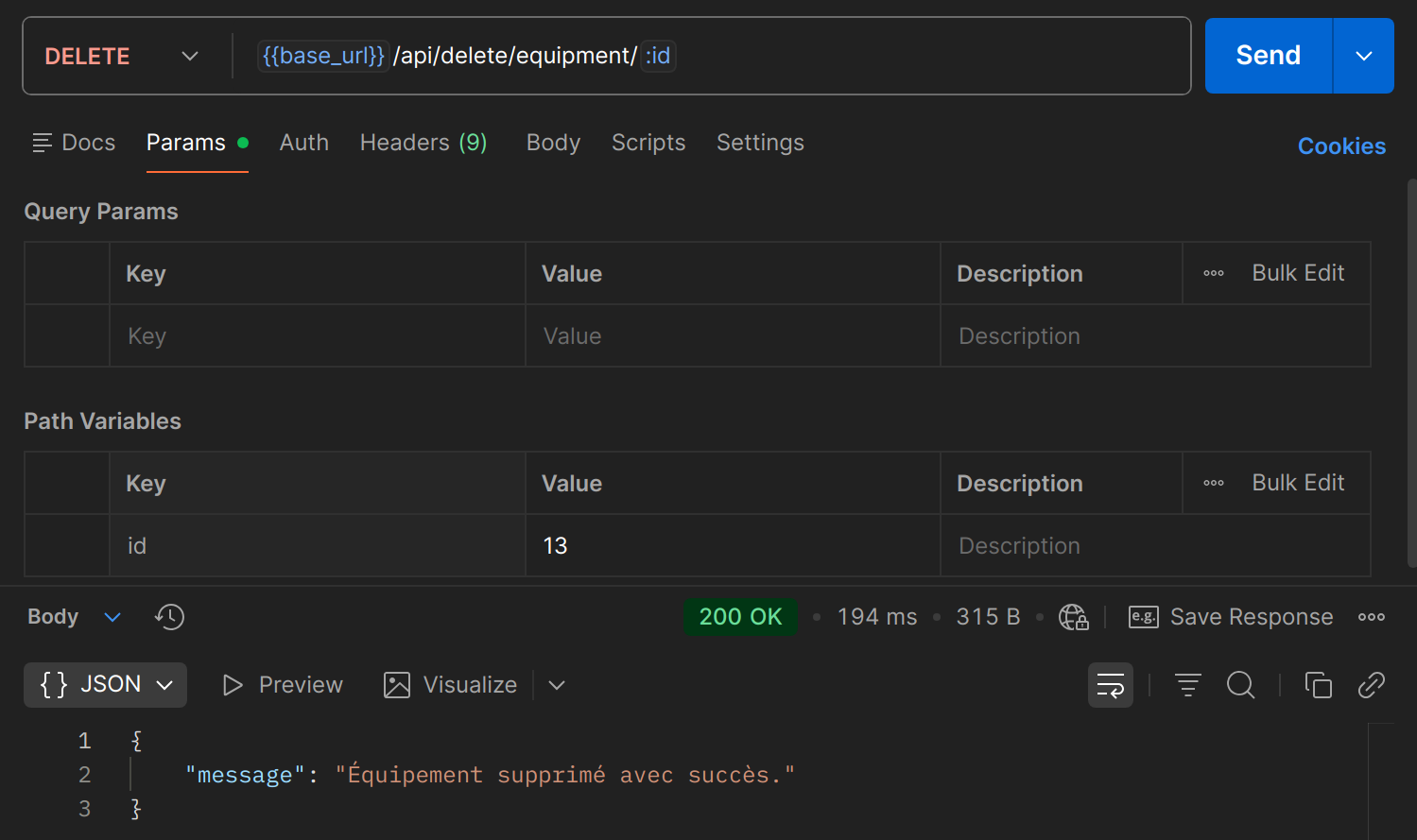Click the empty query param Value field

[x=733, y=336]
